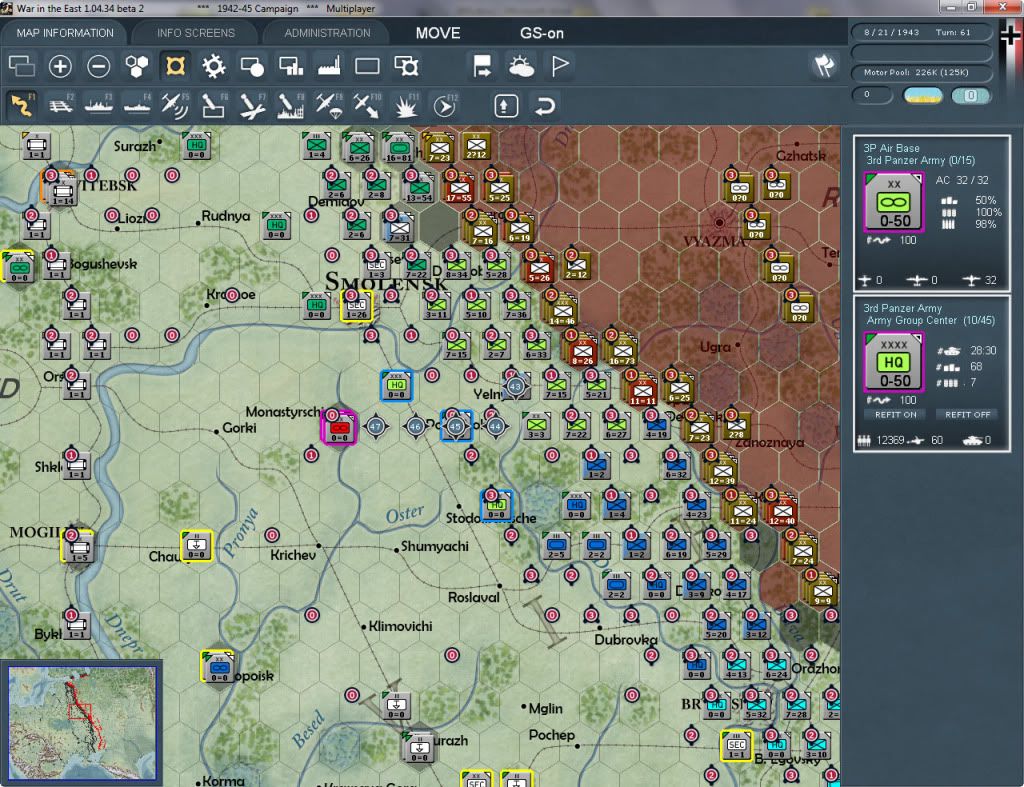Open the ADMINISTRATION tab
Viewport: 1024px width, 787px height.
pos(327,33)
